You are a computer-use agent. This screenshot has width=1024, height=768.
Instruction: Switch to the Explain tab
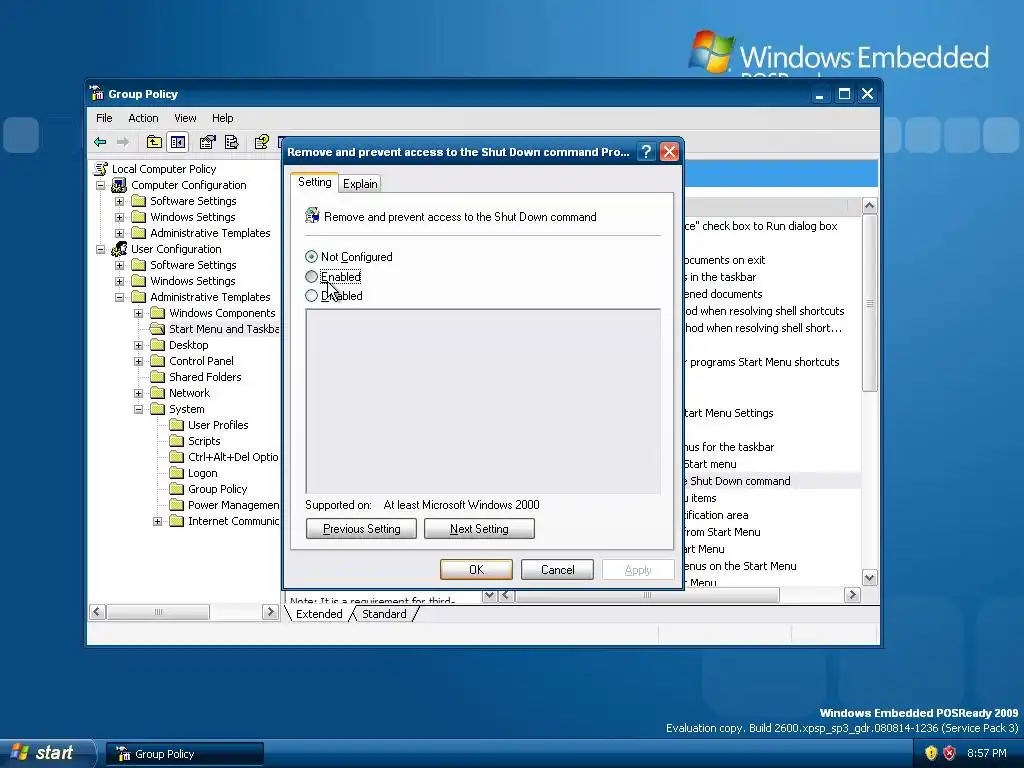[360, 184]
